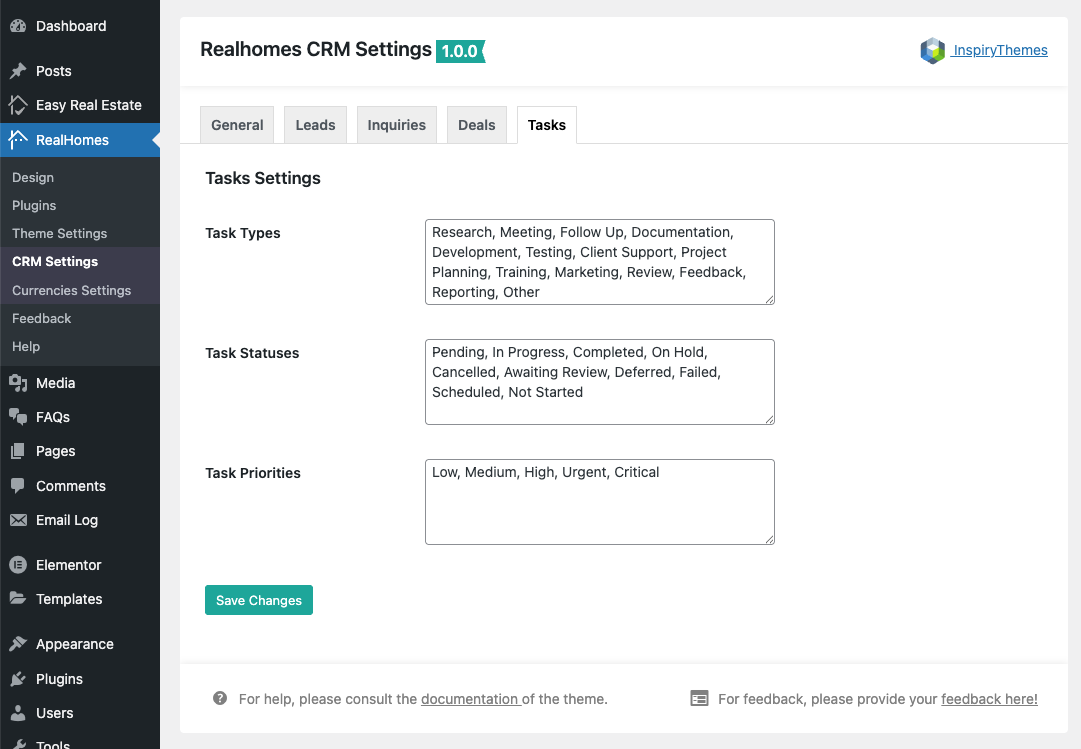This screenshot has height=749, width=1081.
Task: Open the Leads tab
Action: [x=315, y=125]
